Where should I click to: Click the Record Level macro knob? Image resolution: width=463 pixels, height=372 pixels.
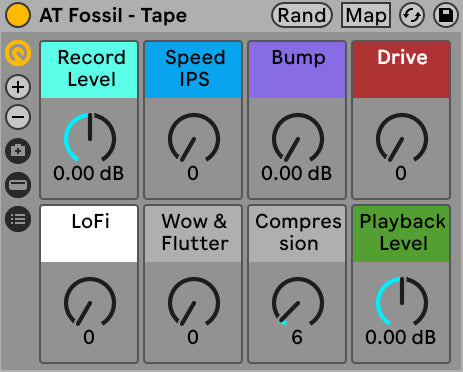(x=90, y=138)
